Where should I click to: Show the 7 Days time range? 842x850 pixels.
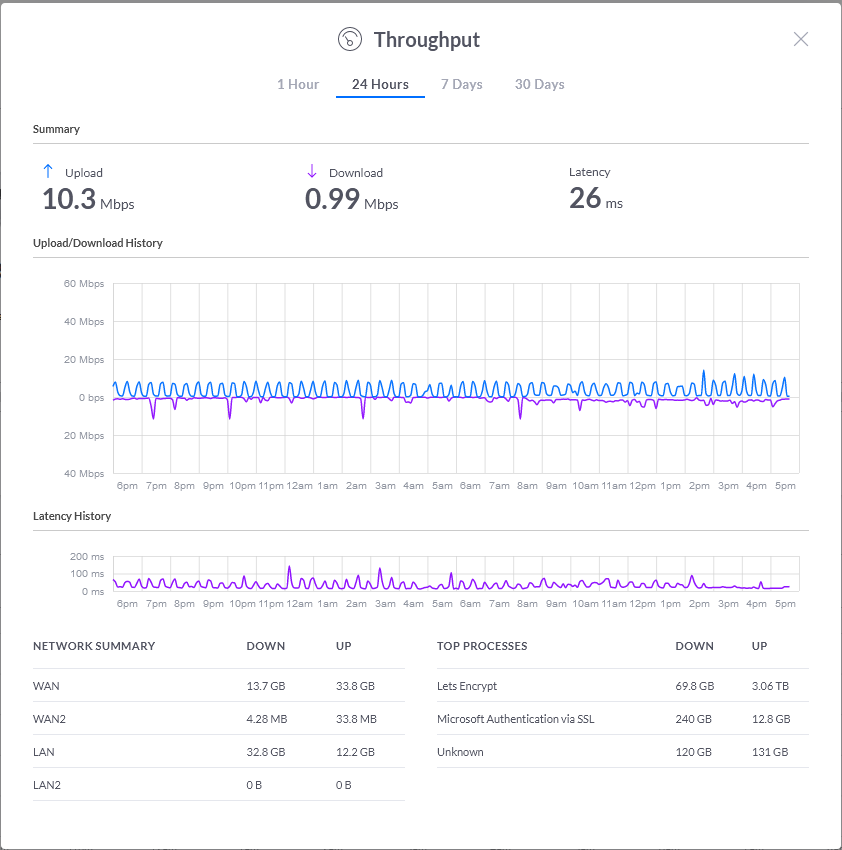click(462, 84)
